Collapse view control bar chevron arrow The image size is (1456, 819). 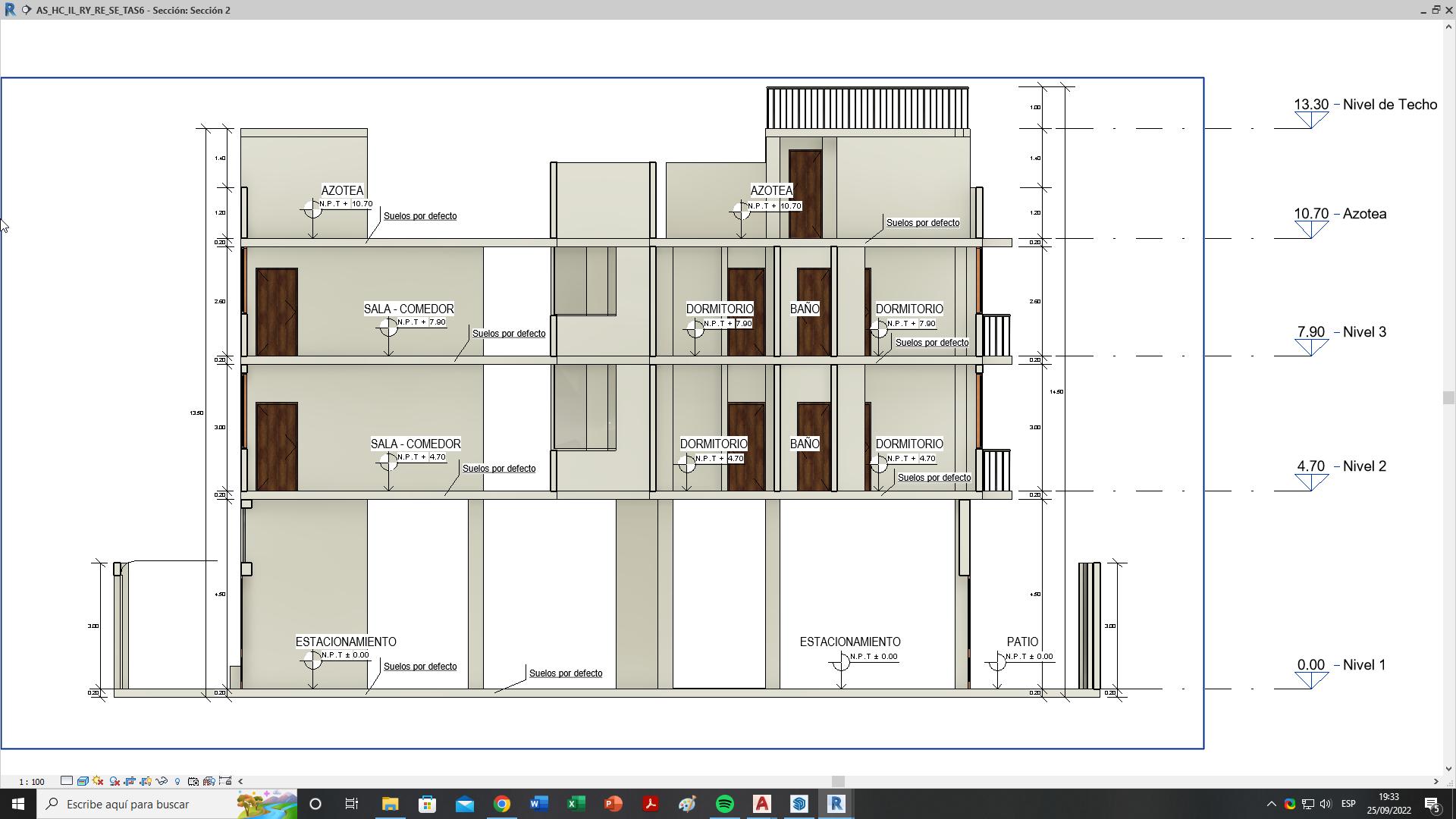pos(240,781)
